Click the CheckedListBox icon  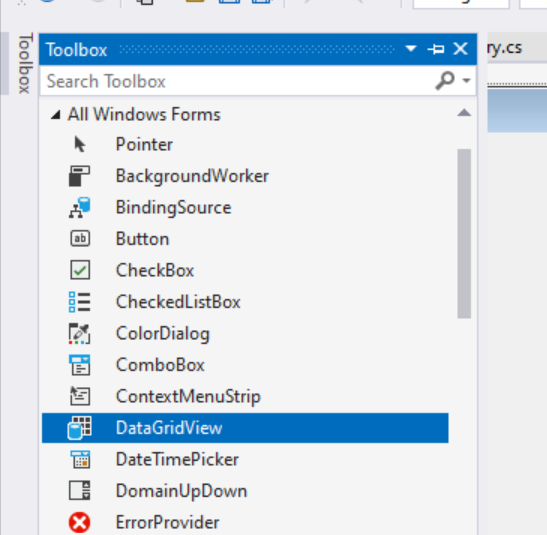coord(80,302)
